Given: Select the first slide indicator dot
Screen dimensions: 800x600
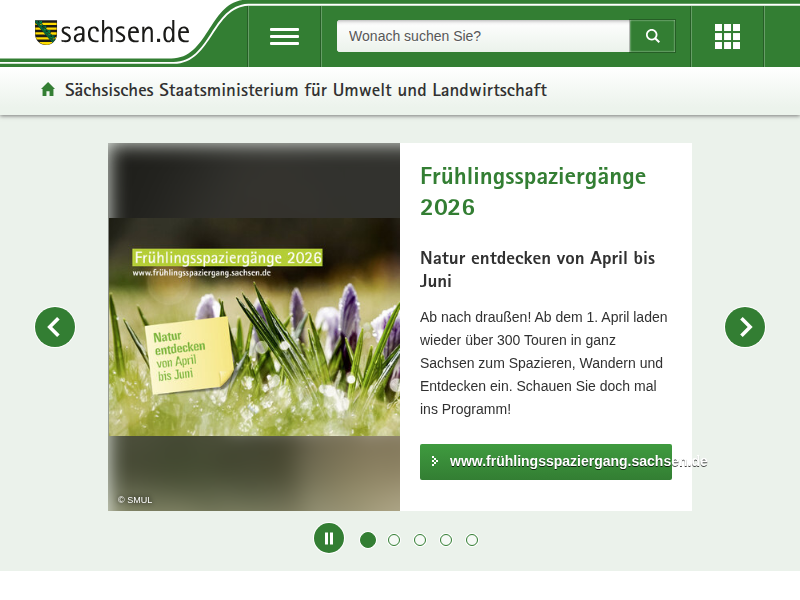Looking at the screenshot, I should click(x=368, y=540).
